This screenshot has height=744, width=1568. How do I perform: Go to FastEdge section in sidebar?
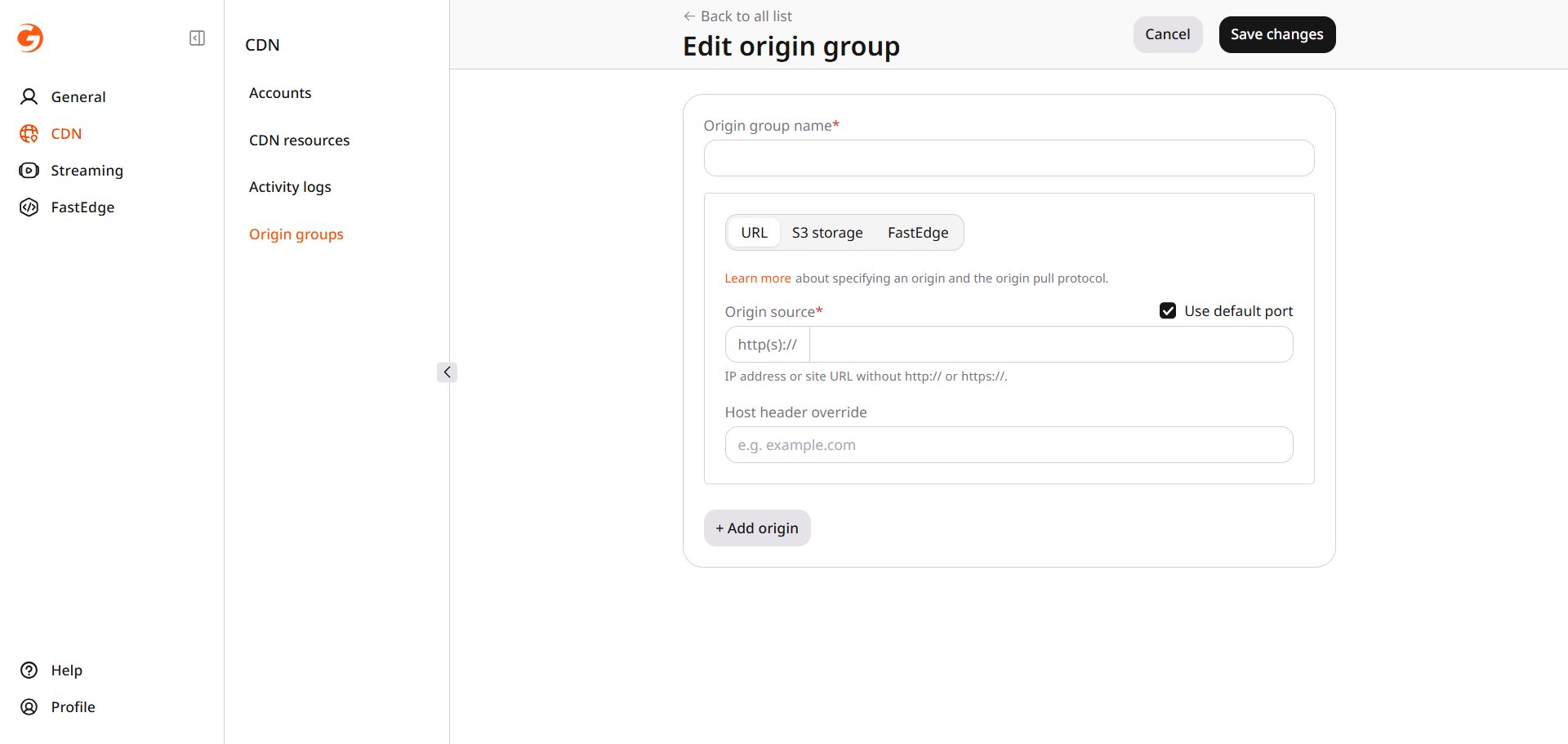(82, 207)
